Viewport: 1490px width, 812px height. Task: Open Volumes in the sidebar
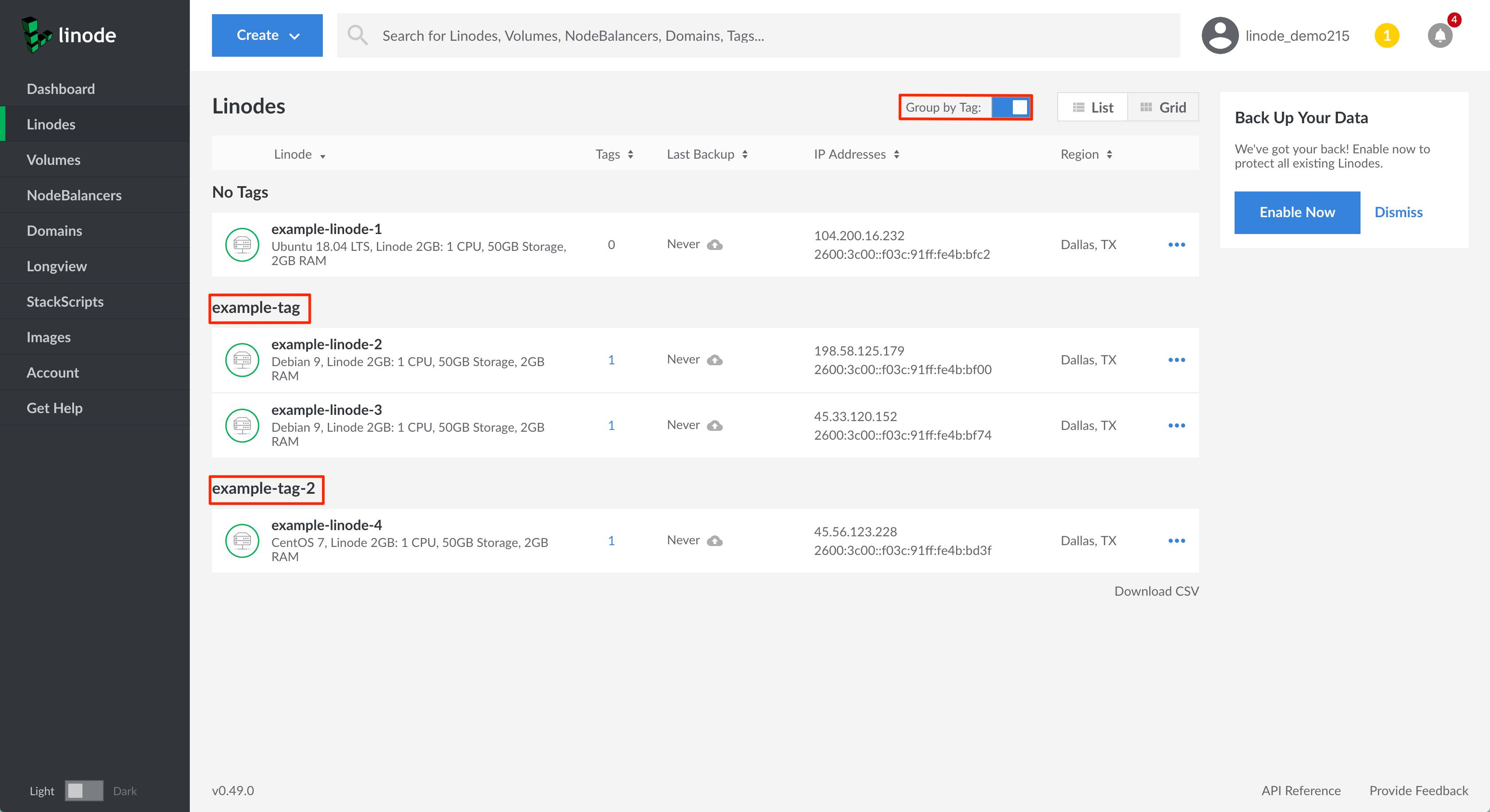pyautogui.click(x=53, y=160)
